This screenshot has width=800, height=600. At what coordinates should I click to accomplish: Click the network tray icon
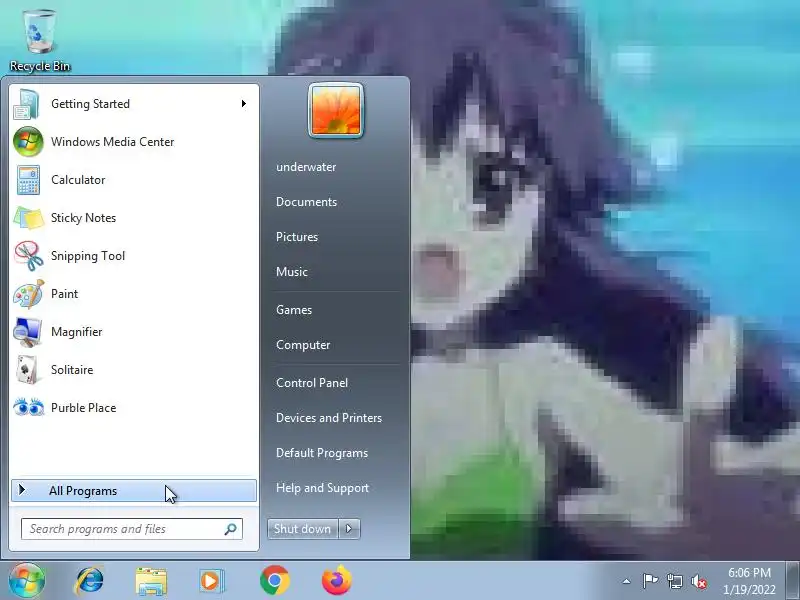click(674, 581)
